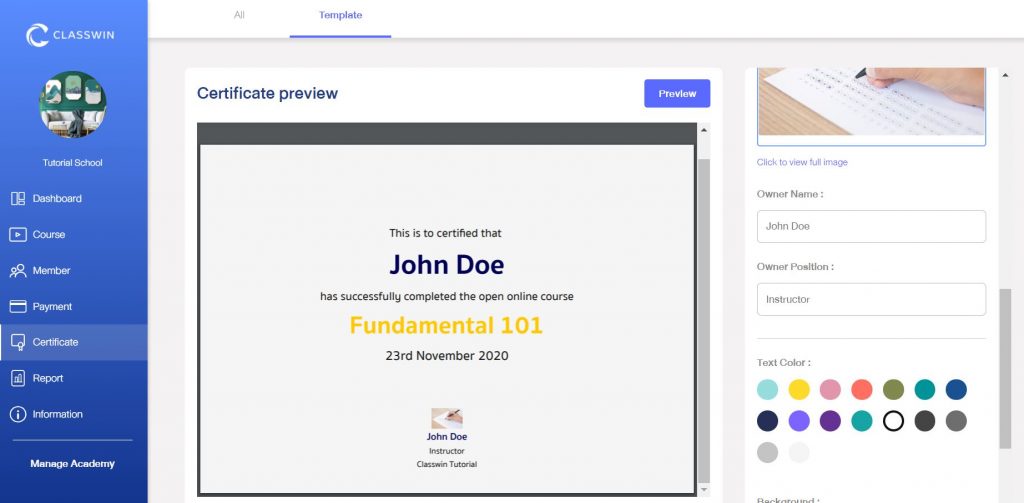Viewport: 1024px width, 503px height.
Task: Open Manage Academy in sidebar
Action: click(72, 464)
